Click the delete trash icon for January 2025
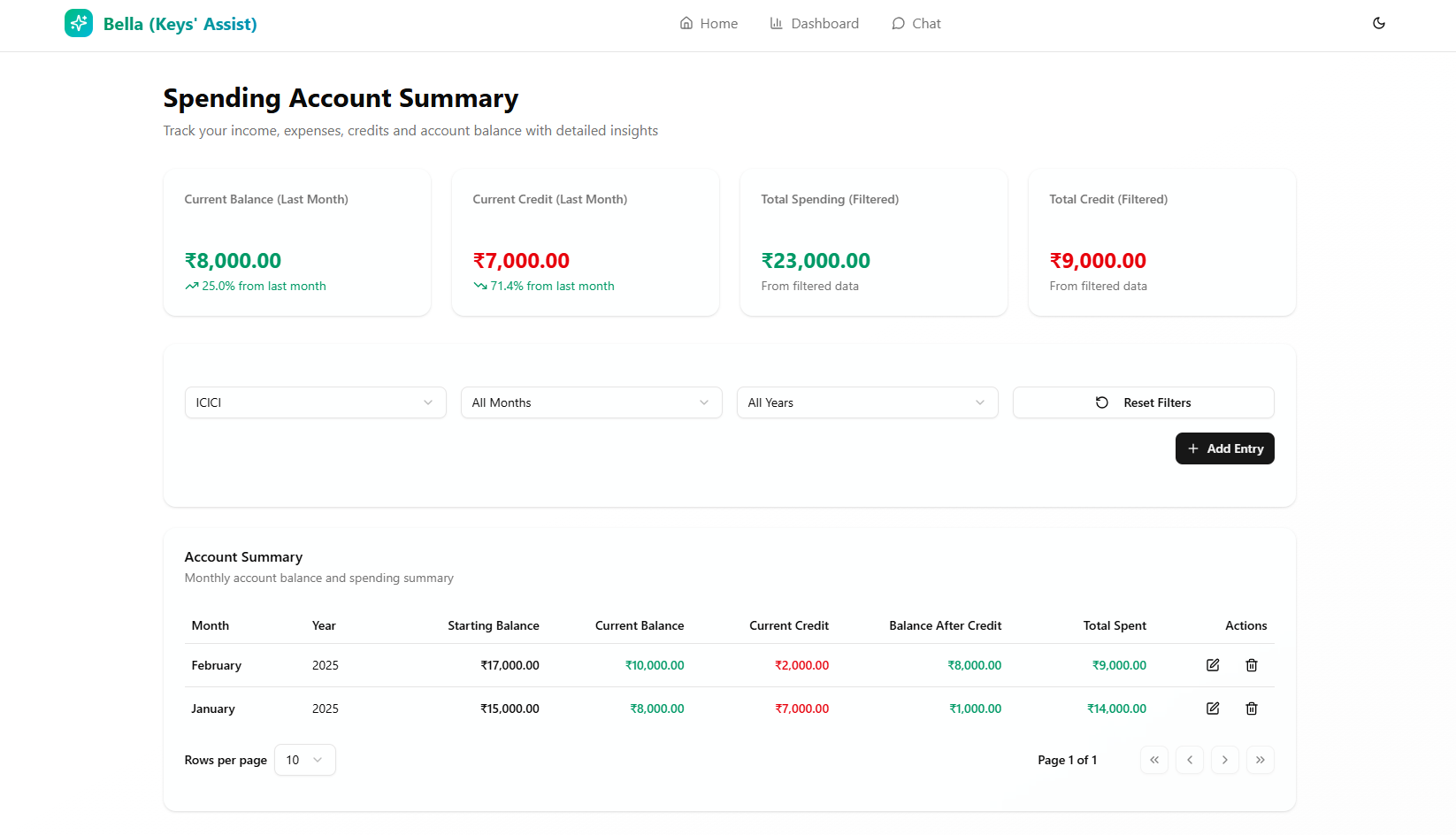The image size is (1456, 835). [x=1252, y=708]
